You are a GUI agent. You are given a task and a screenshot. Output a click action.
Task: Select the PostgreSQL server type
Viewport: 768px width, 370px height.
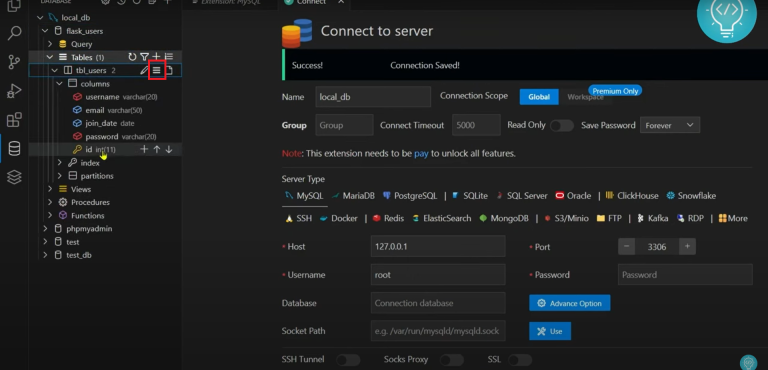(410, 196)
